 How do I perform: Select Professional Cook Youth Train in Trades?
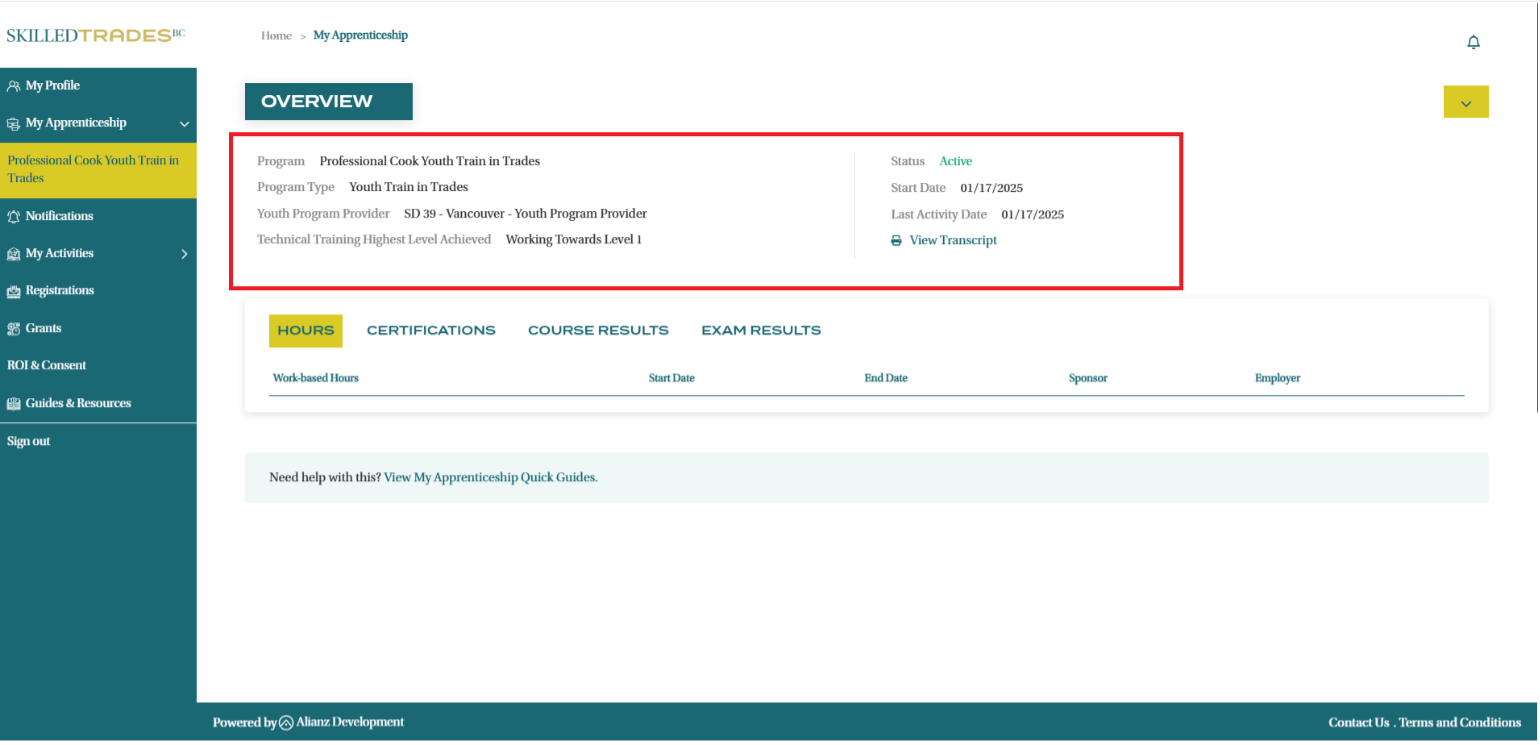coord(93,169)
